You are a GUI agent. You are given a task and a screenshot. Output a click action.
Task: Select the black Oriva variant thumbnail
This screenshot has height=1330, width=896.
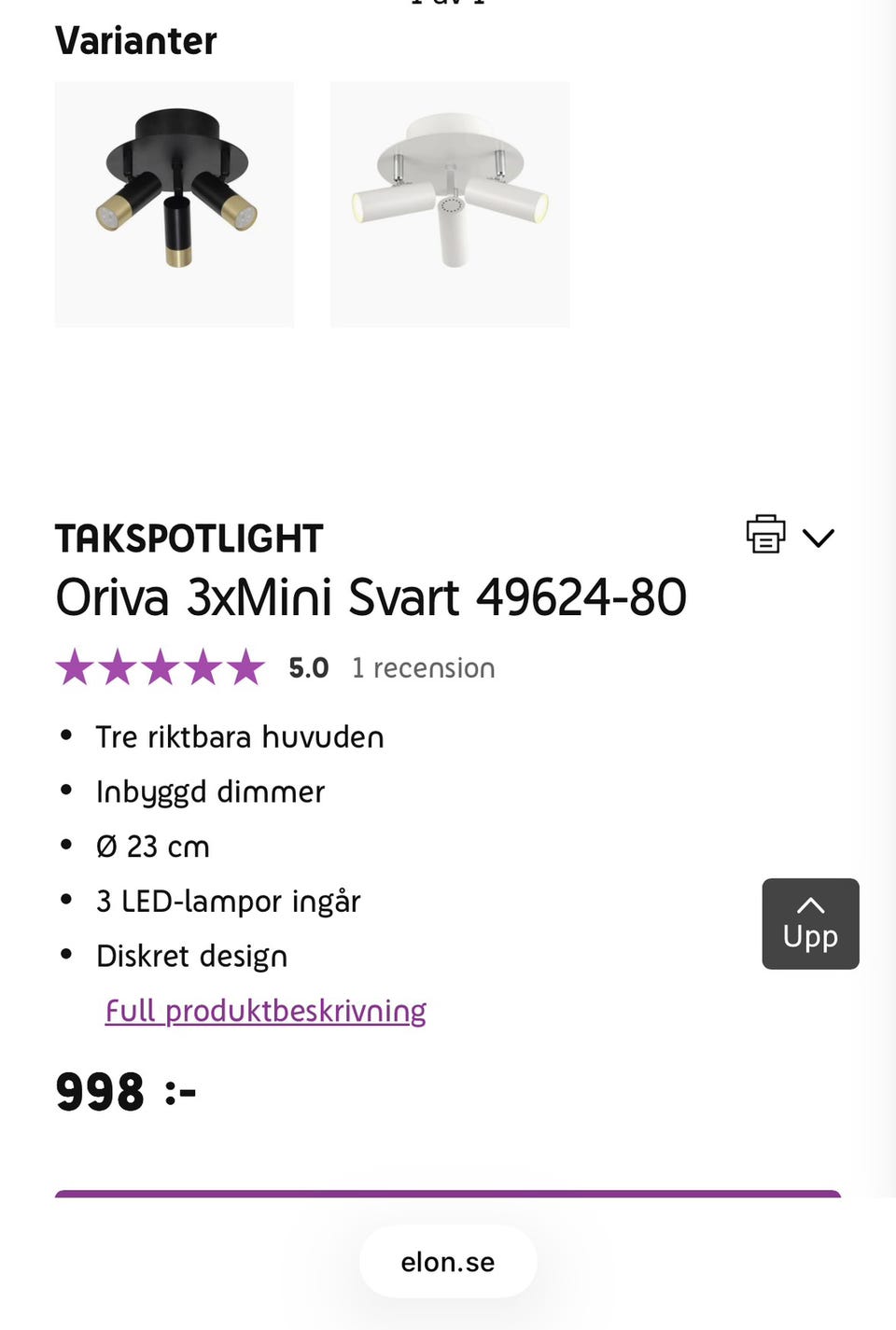(x=175, y=204)
